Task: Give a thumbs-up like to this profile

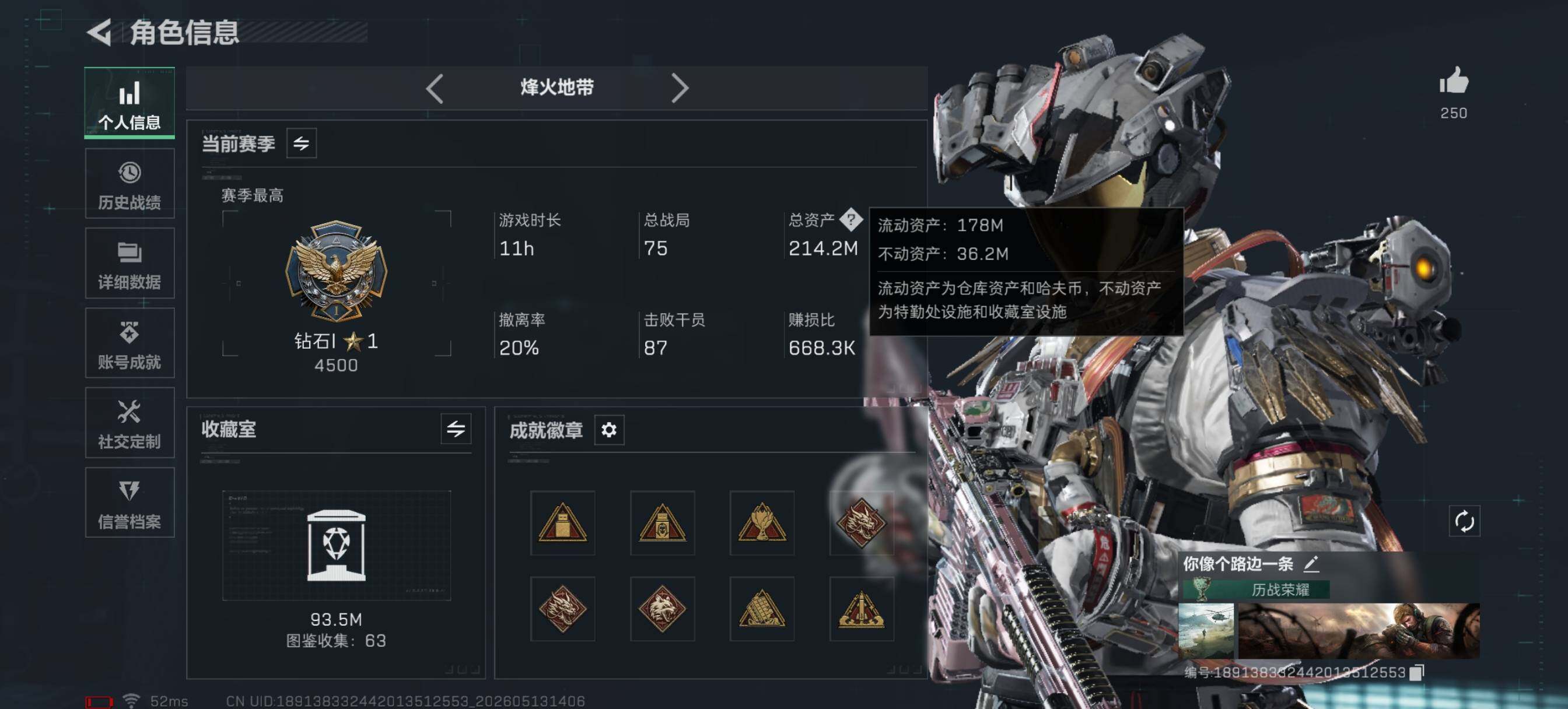Action: tap(1454, 81)
